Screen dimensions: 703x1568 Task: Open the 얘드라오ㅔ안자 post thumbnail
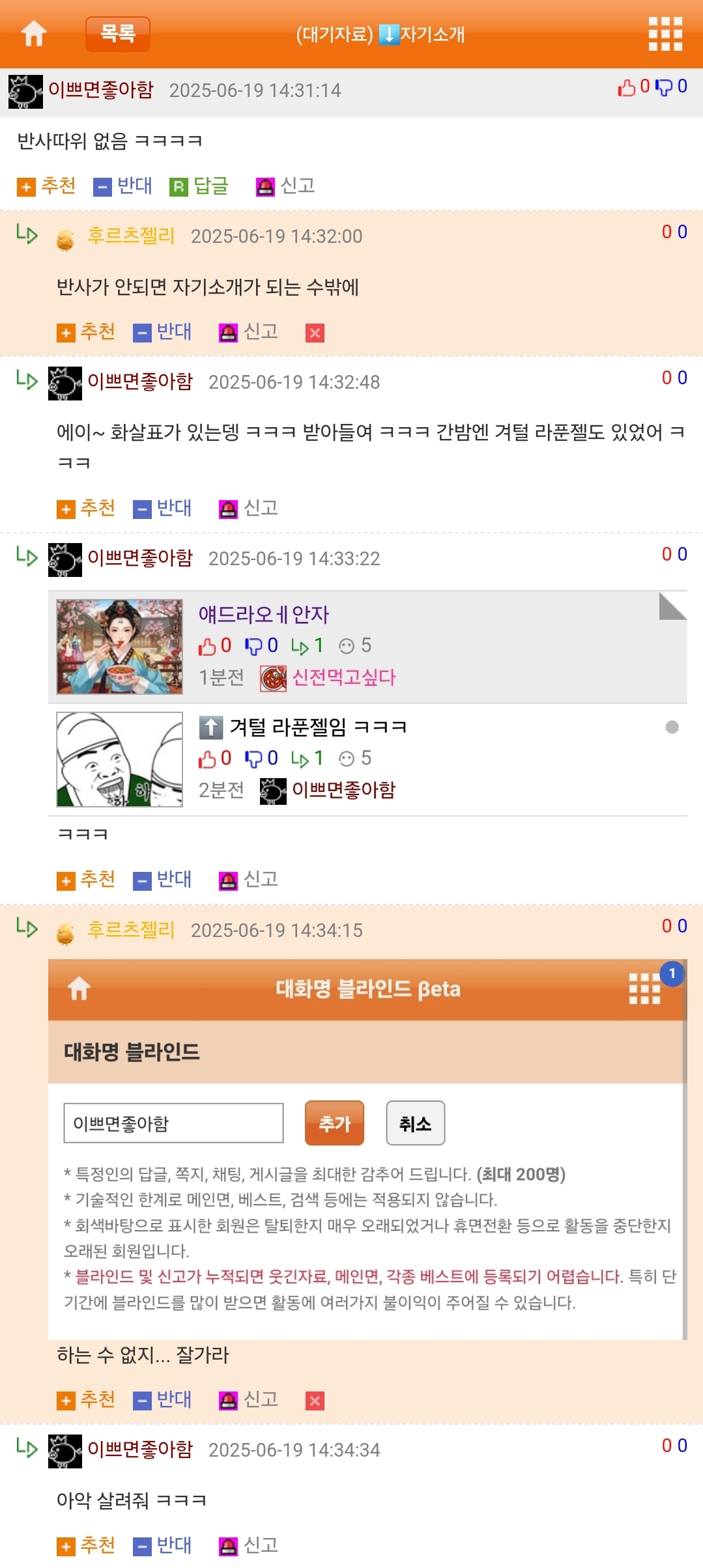coord(120,647)
